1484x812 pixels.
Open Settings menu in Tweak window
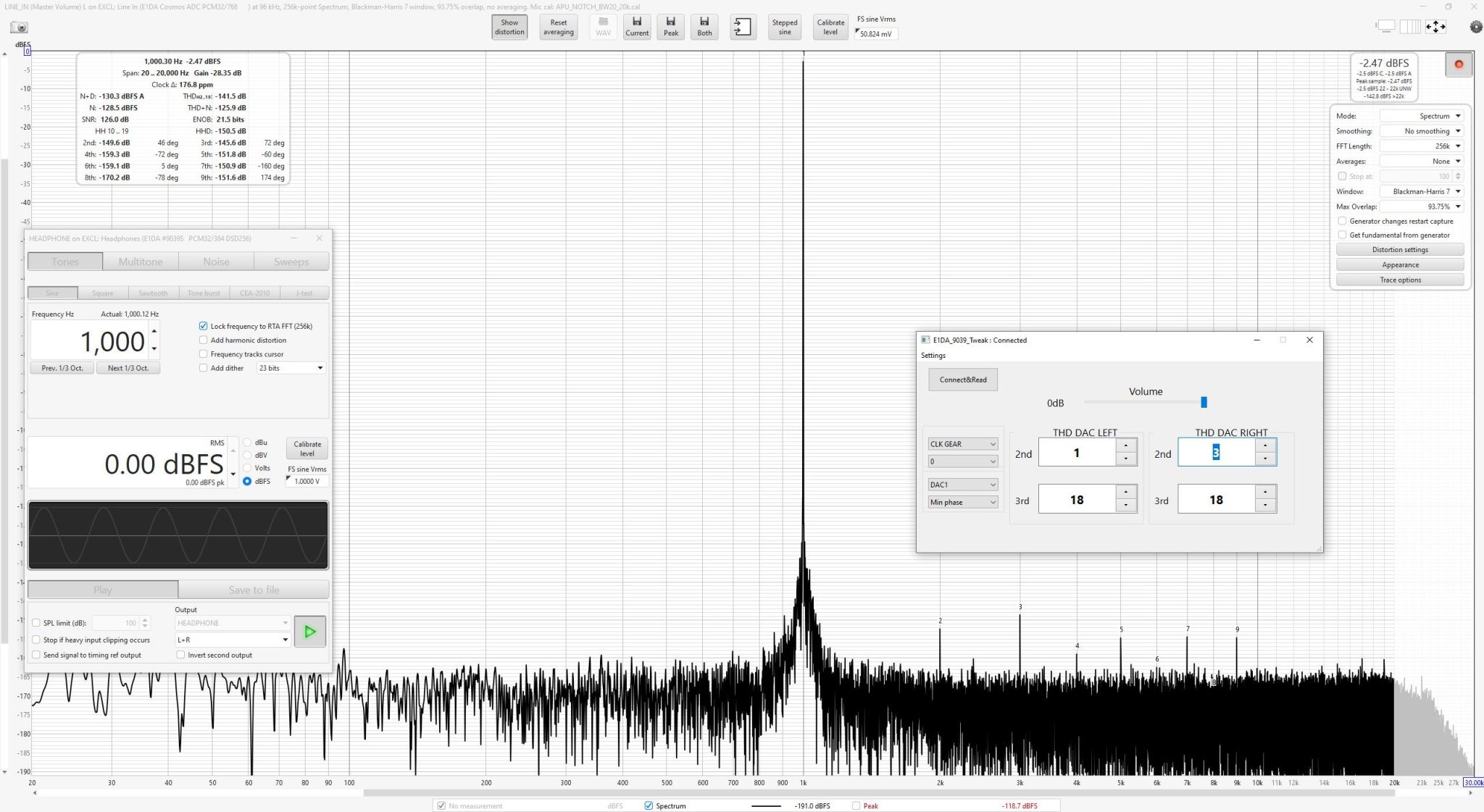tap(933, 355)
